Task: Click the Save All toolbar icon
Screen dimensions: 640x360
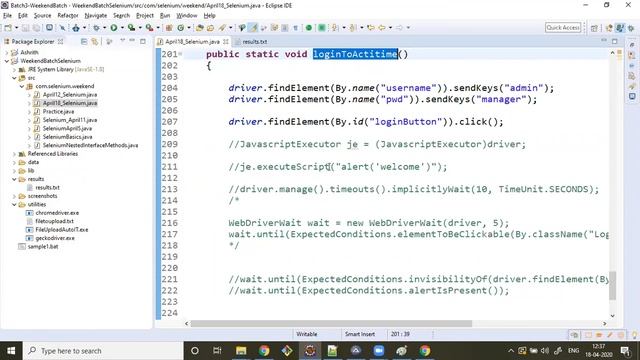Action: 36,28
